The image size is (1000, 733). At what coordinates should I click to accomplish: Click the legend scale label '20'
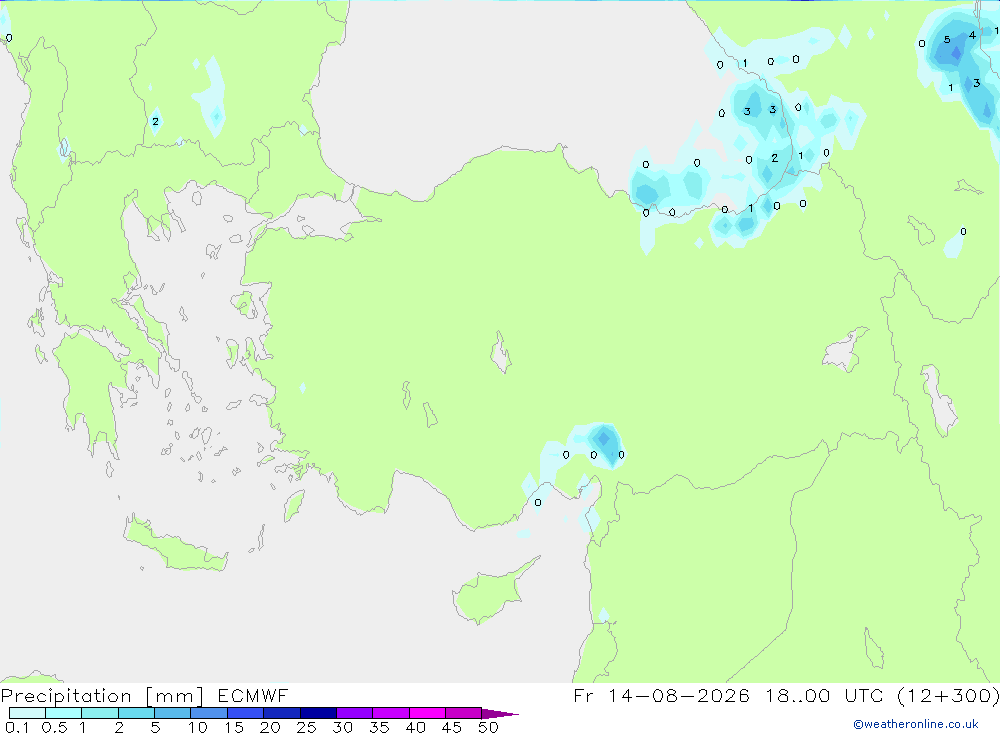pos(270,727)
